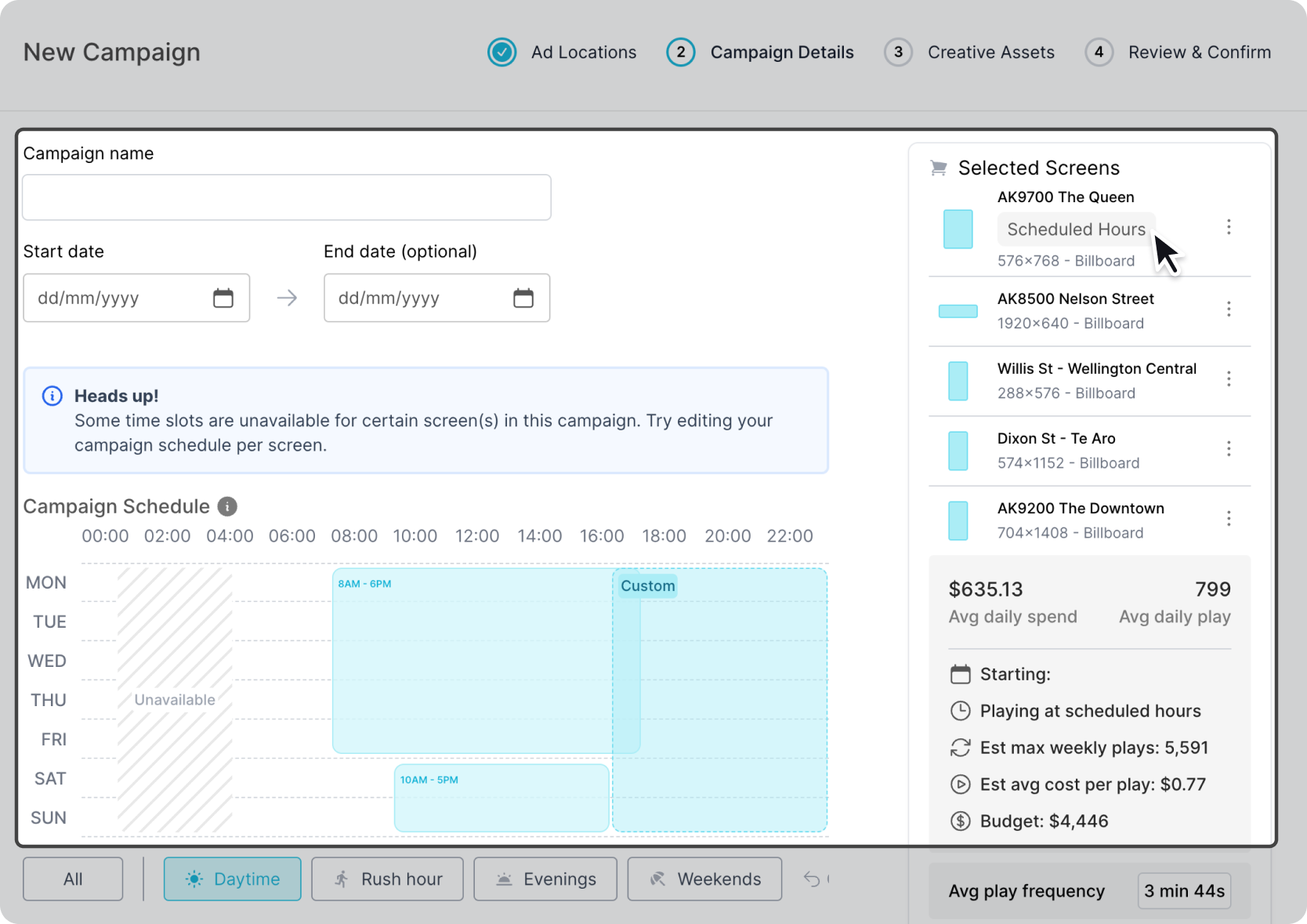This screenshot has height=924, width=1307.
Task: Open options menu for AK8500 Nelson Street
Action: [1229, 309]
